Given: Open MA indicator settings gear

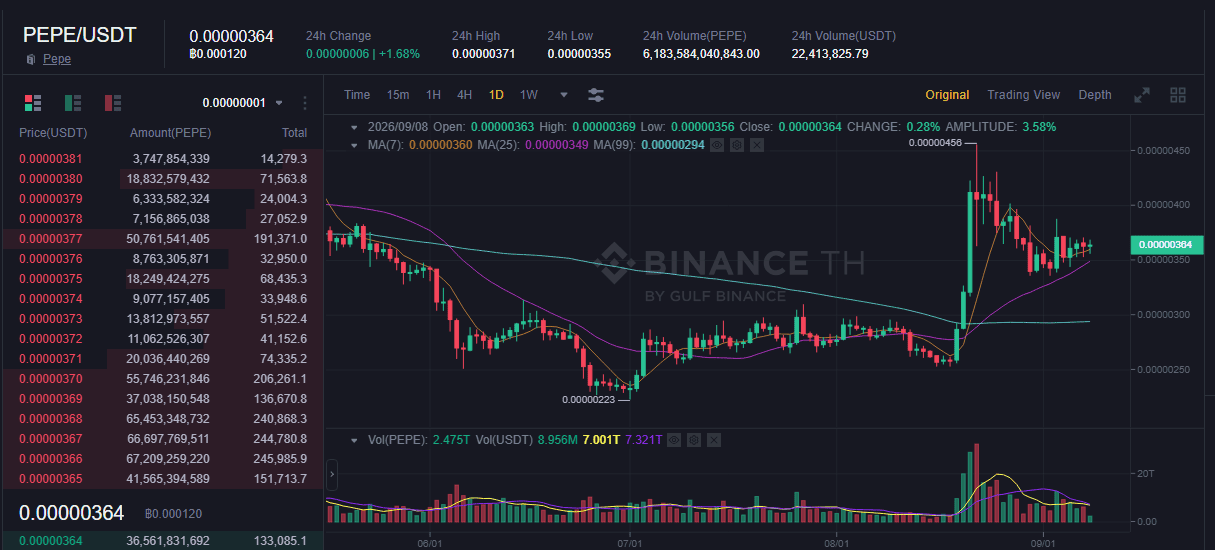Looking at the screenshot, I should (736, 145).
